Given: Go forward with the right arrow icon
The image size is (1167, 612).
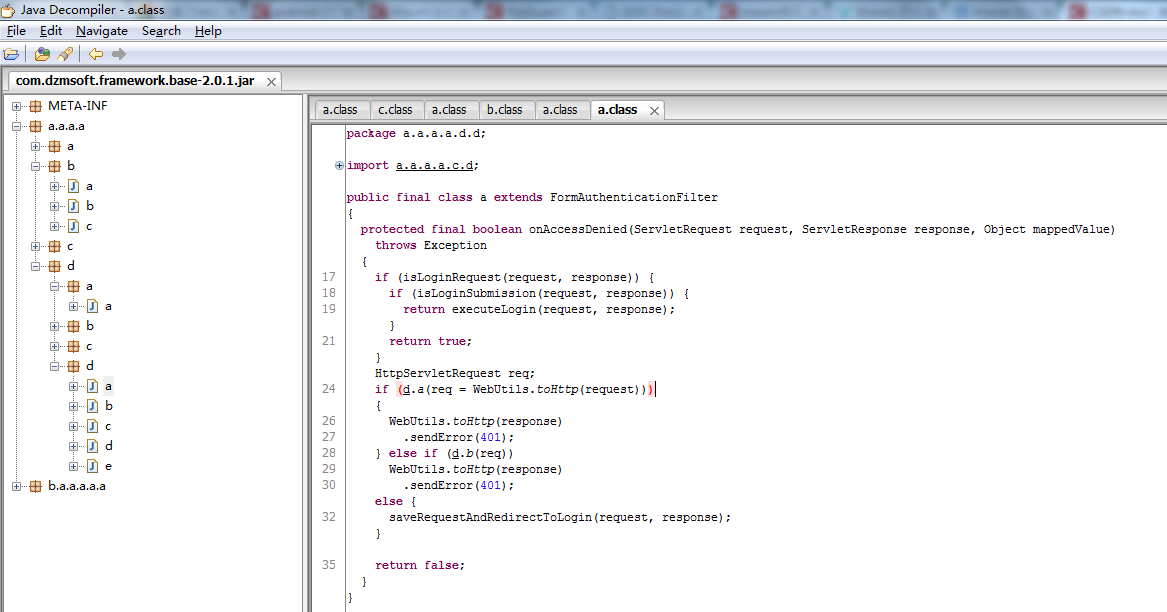Looking at the screenshot, I should tap(118, 54).
